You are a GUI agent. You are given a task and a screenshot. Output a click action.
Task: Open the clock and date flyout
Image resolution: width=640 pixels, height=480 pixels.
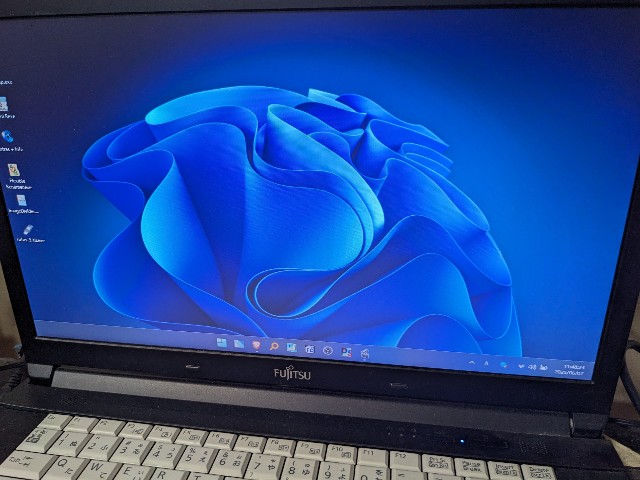point(569,370)
